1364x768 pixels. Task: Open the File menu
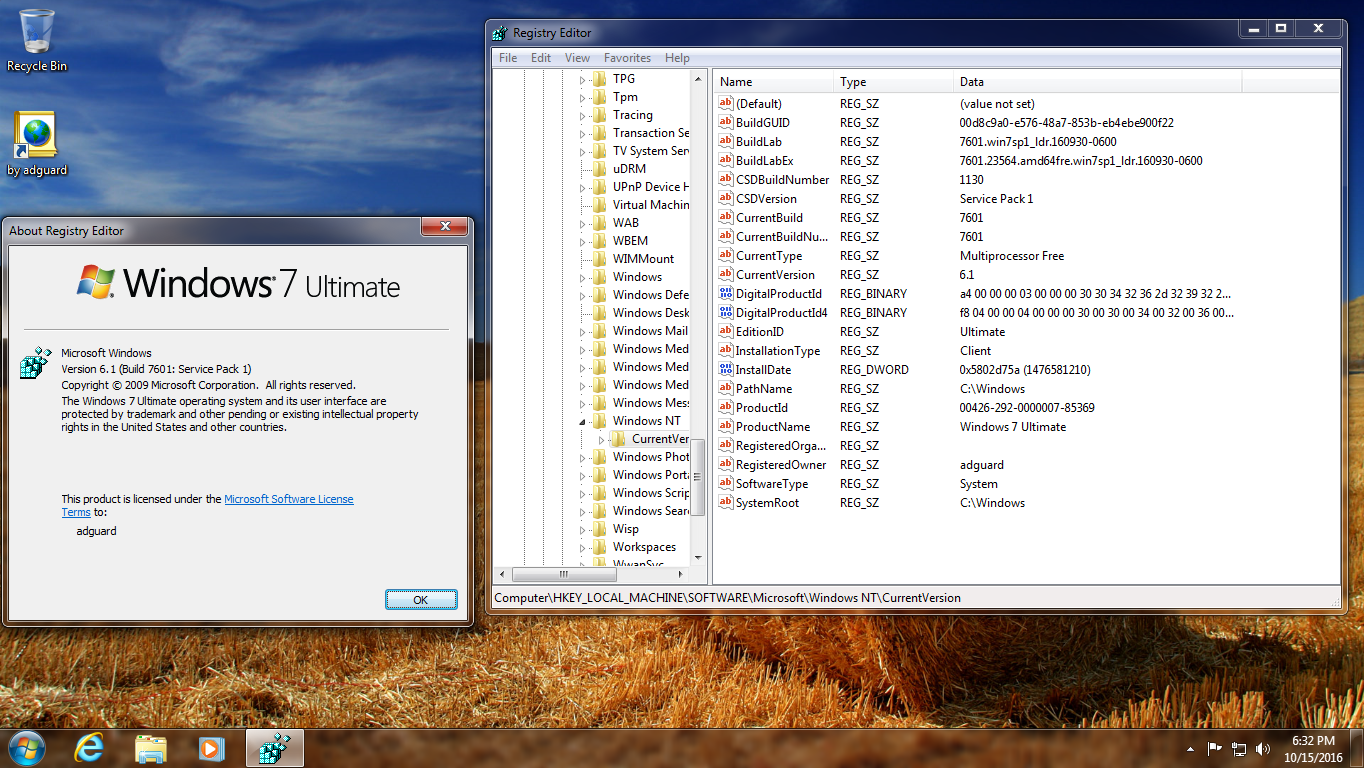click(x=508, y=58)
